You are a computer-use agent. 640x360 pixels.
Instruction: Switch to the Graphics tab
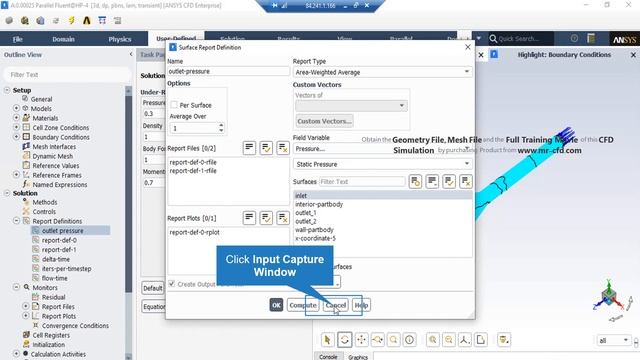click(x=358, y=357)
